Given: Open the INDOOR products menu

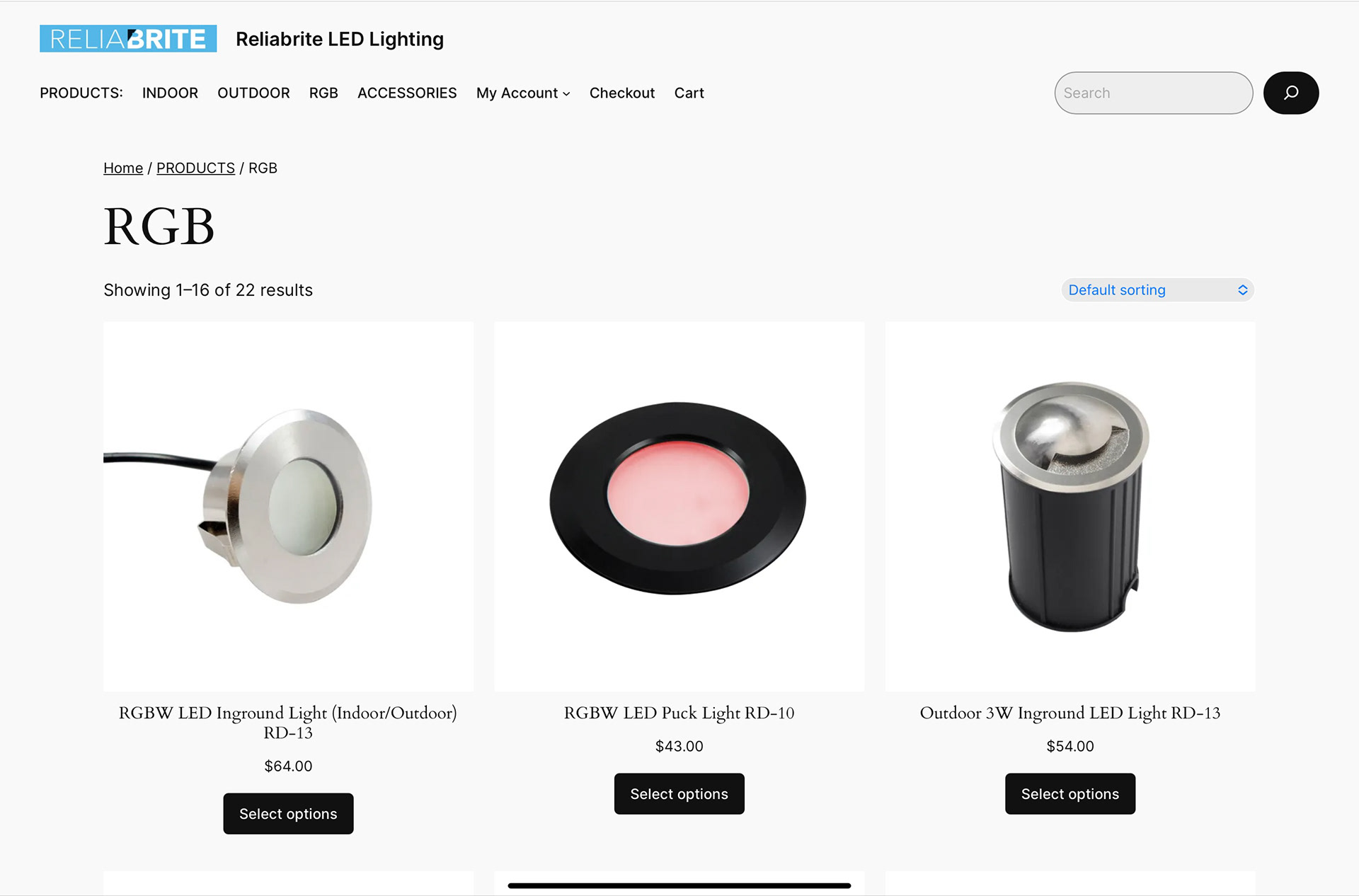Looking at the screenshot, I should point(170,93).
